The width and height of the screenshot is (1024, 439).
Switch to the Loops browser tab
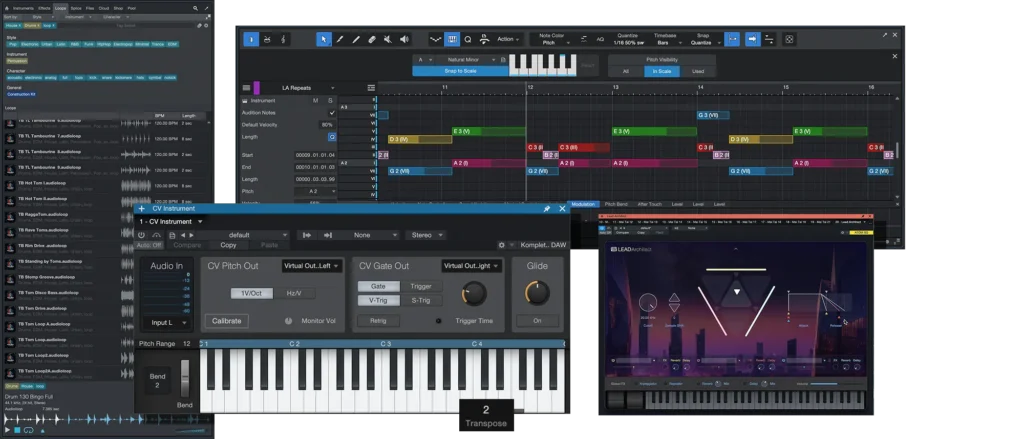(60, 7)
